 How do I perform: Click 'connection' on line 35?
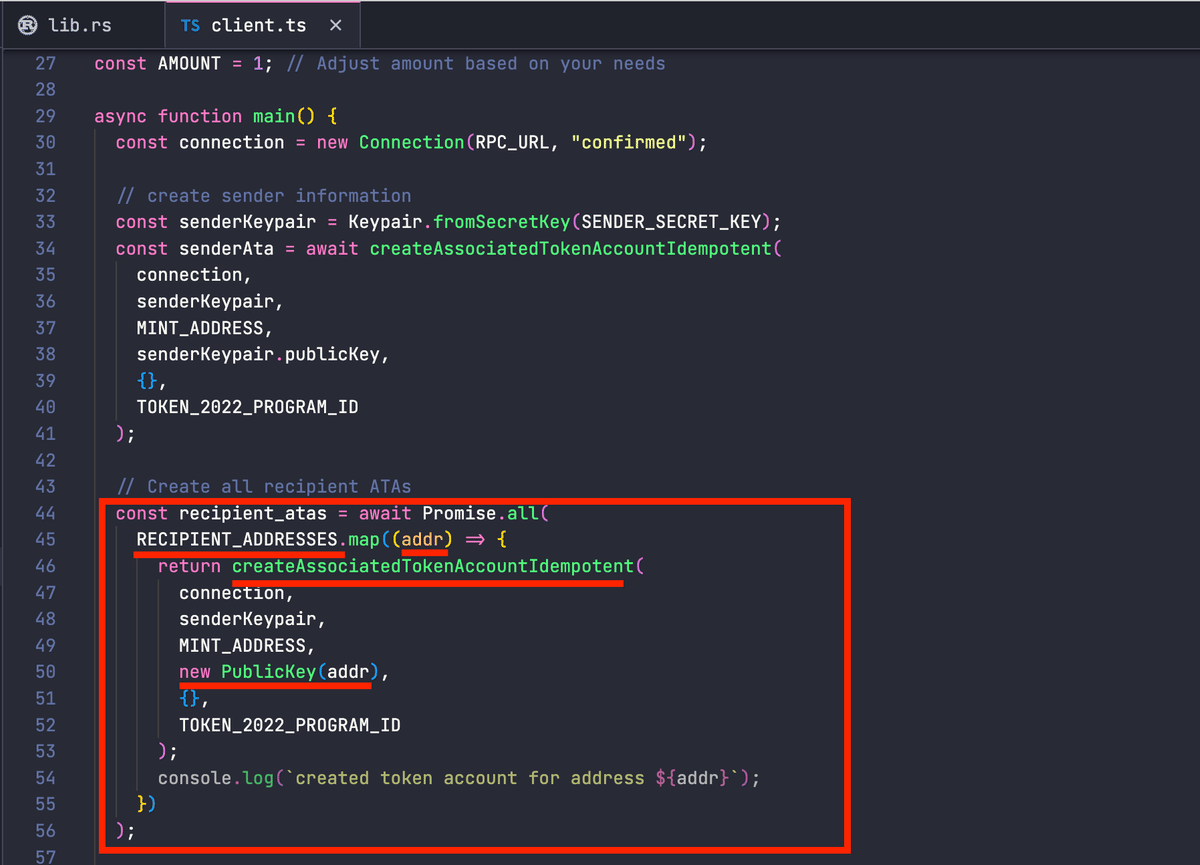[x=189, y=275]
